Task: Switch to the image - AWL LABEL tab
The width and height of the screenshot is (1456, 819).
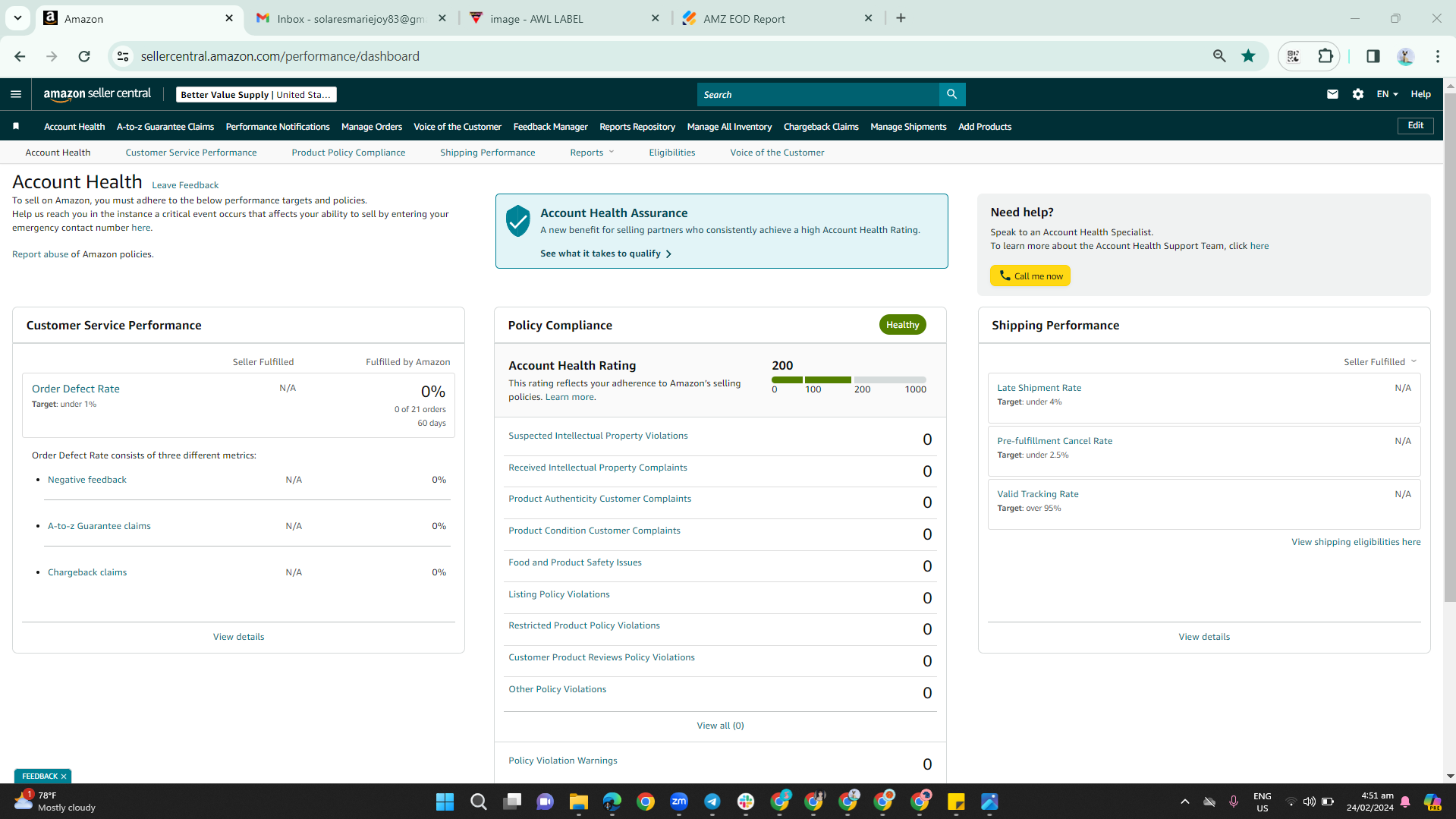Action: pos(564,18)
